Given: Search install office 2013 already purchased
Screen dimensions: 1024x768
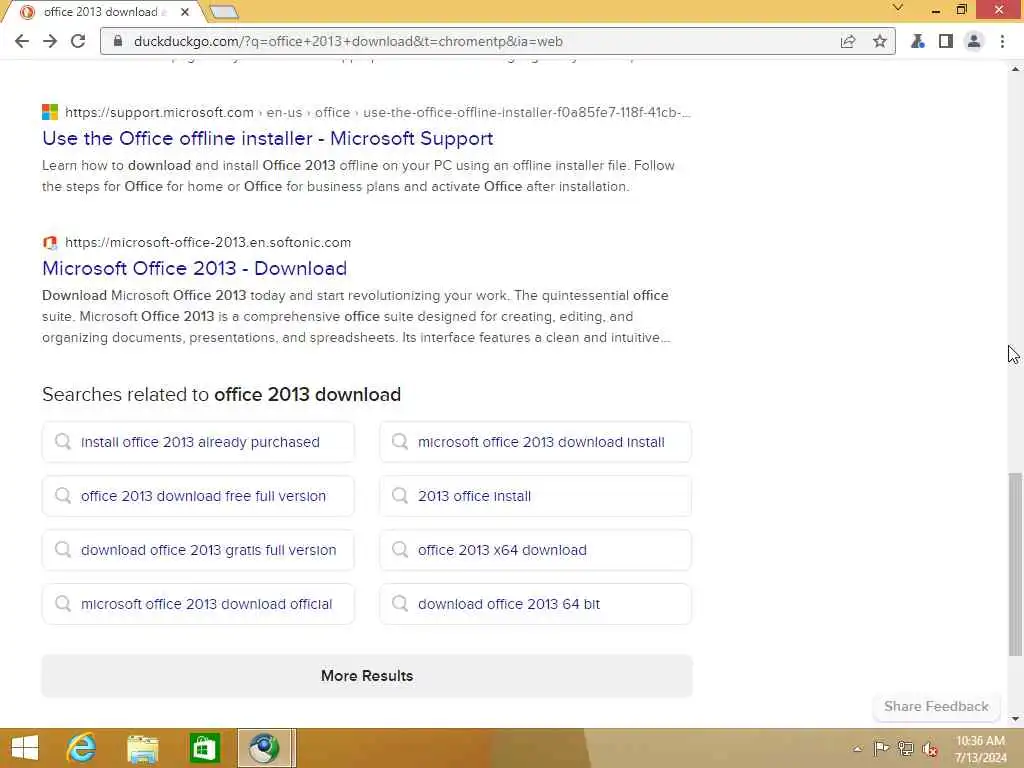Looking at the screenshot, I should pyautogui.click(x=198, y=442).
